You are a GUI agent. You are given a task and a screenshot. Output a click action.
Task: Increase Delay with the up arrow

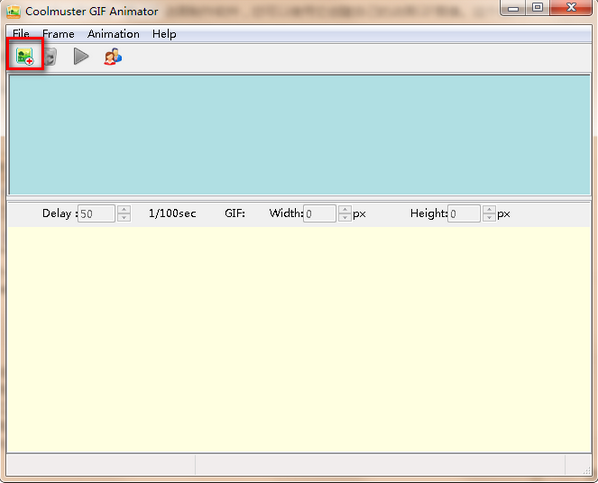pyautogui.click(x=124, y=209)
